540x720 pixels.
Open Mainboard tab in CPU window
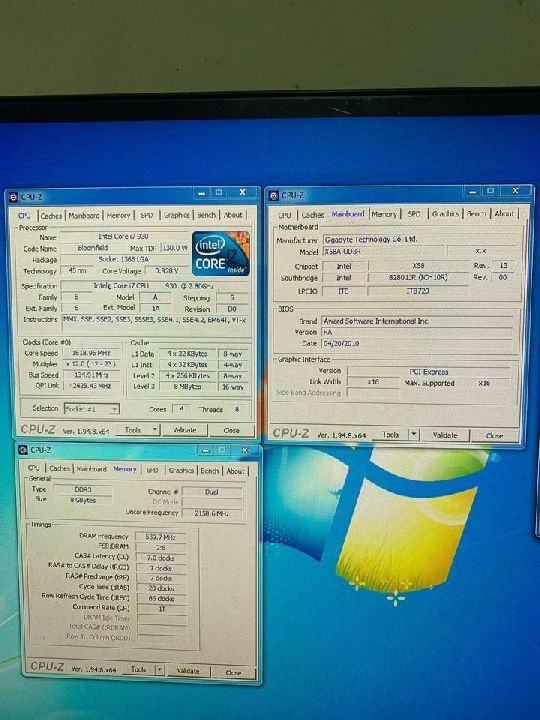84,215
